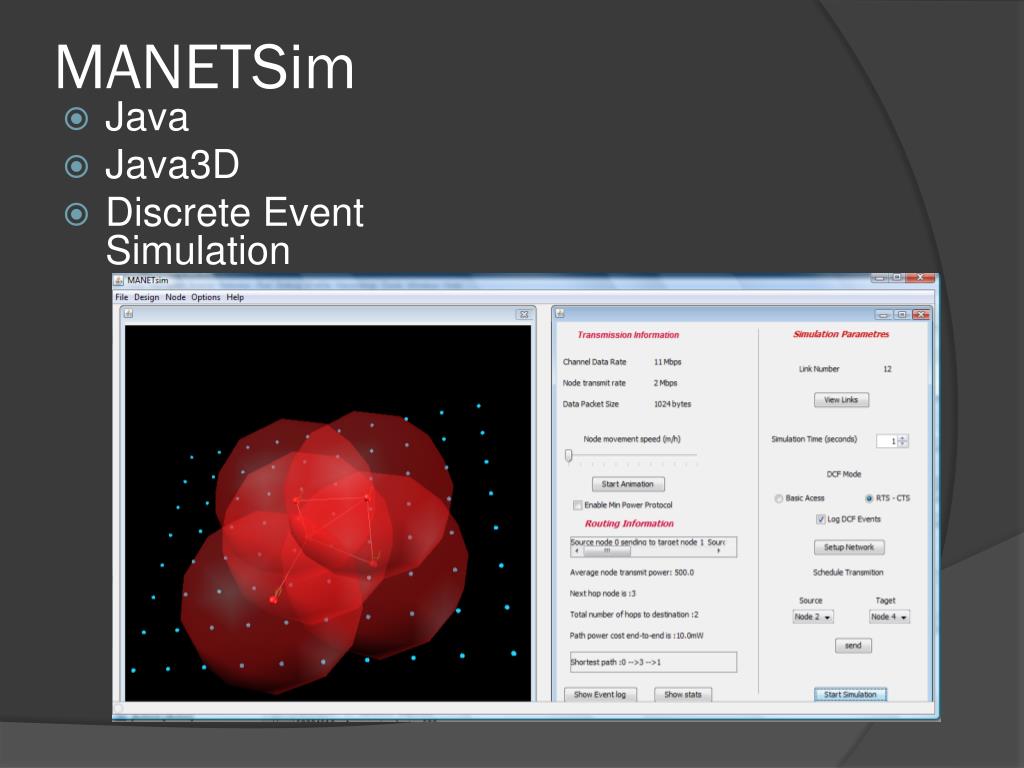The image size is (1024, 768).
Task: Click the '1024 bytes' packet size value
Action: point(673,404)
